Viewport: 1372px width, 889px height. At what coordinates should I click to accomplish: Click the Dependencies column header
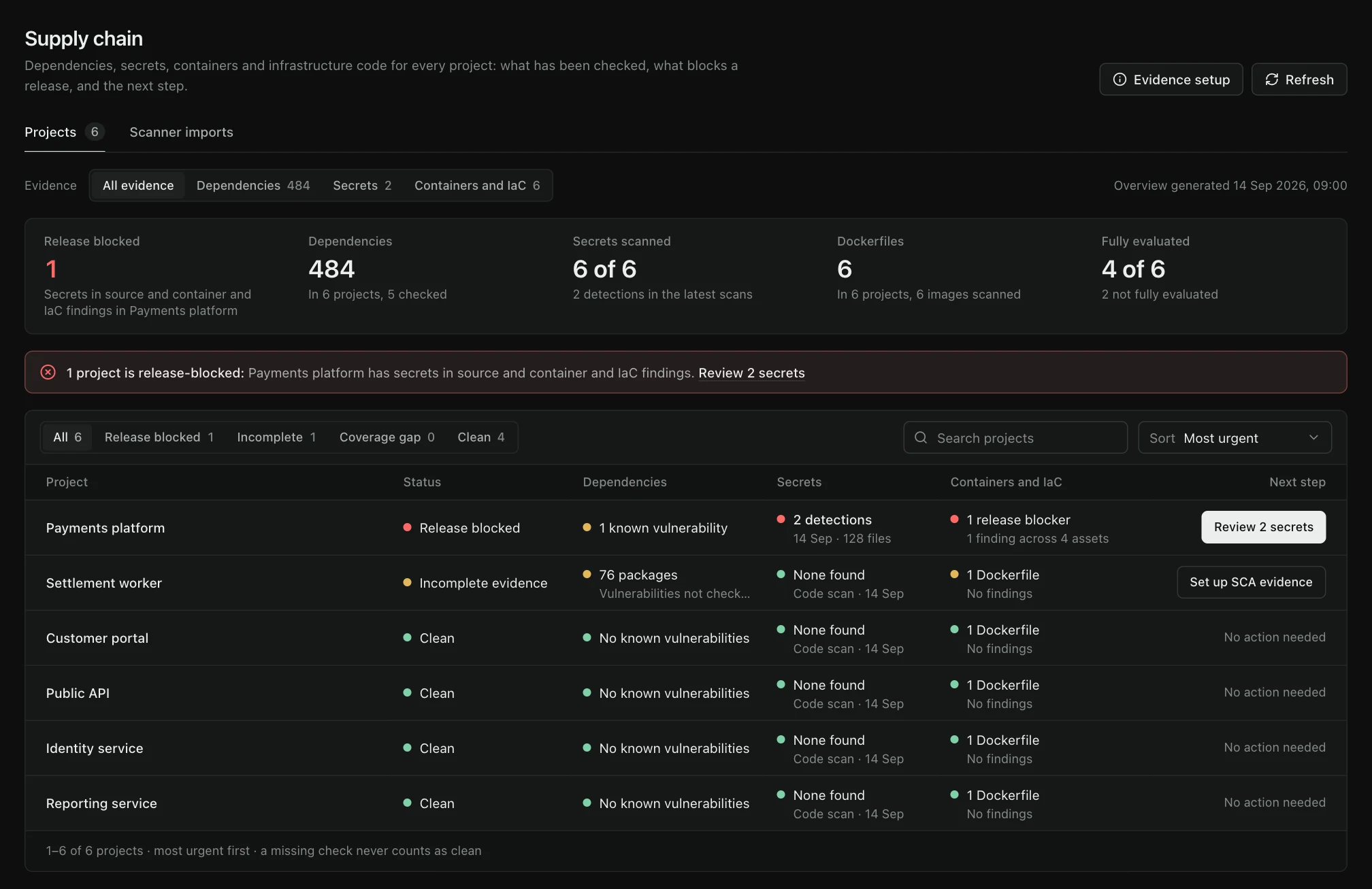click(x=625, y=482)
